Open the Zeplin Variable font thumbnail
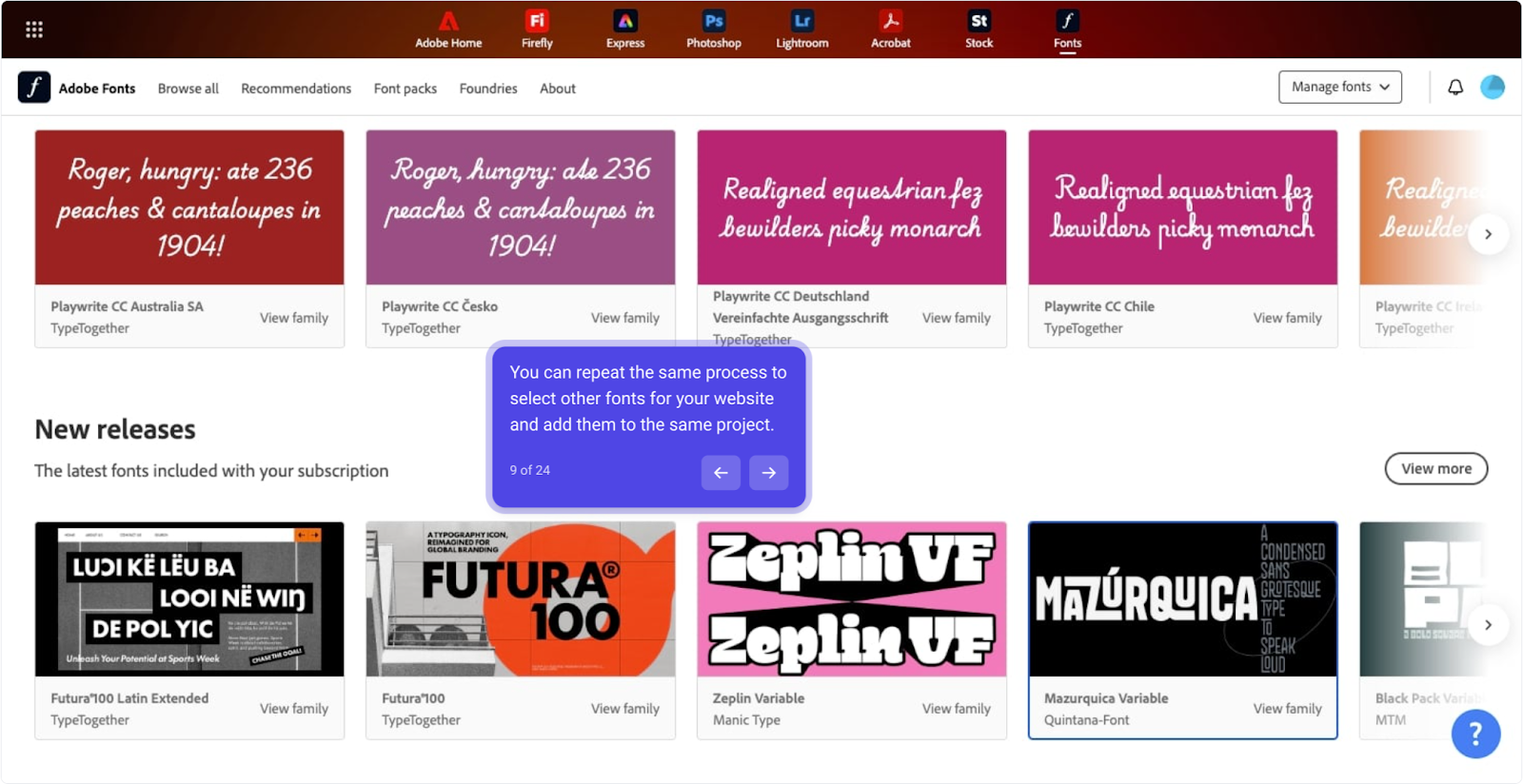The image size is (1523, 784). click(x=851, y=598)
